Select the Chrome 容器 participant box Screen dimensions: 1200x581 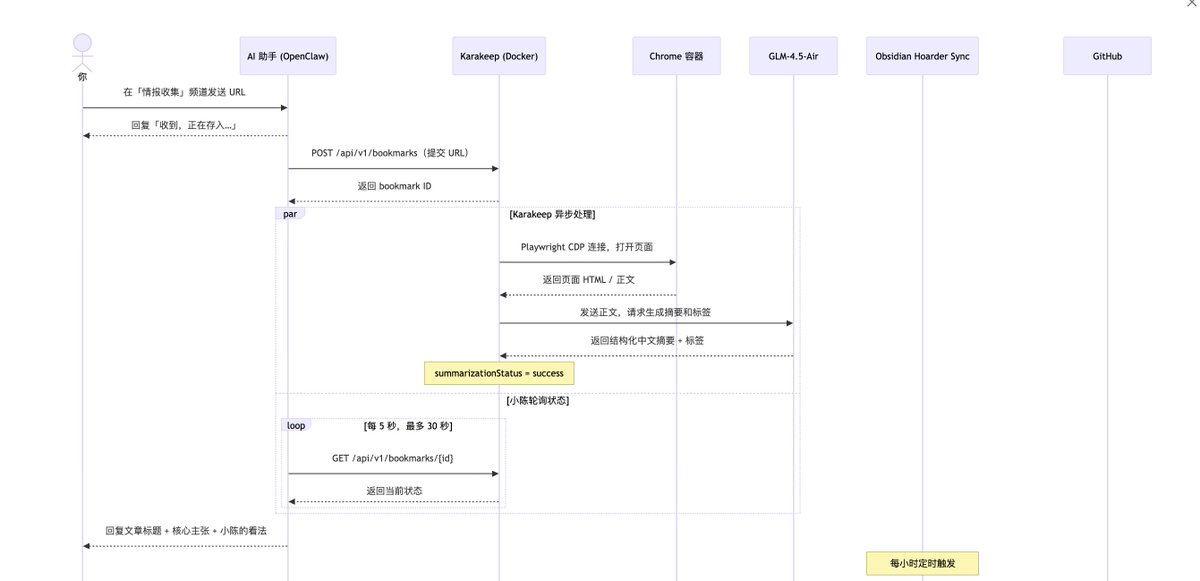[677, 56]
